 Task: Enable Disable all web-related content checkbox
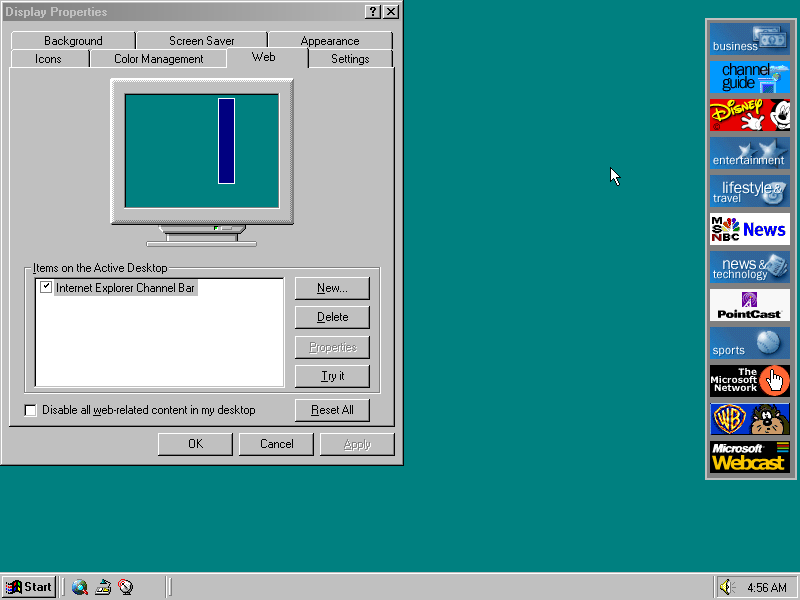31,410
